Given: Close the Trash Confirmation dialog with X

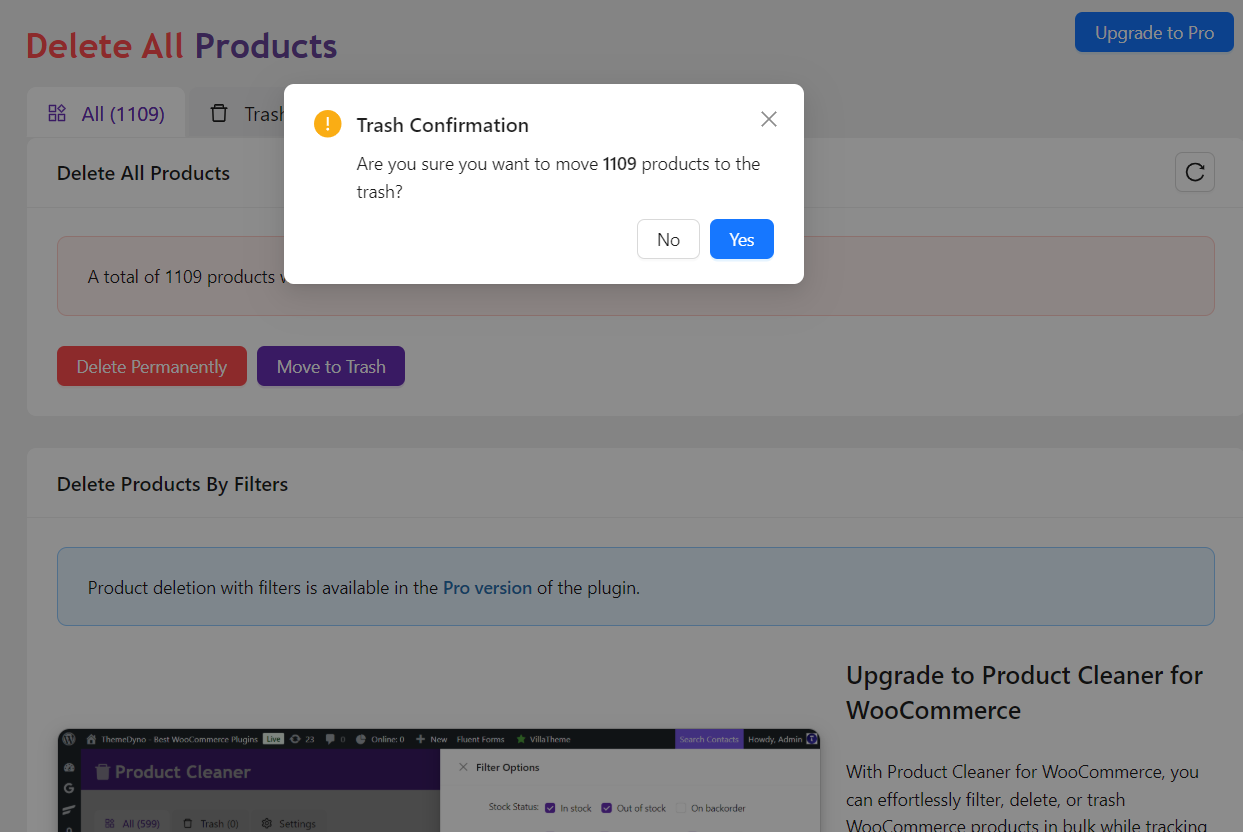Looking at the screenshot, I should pyautogui.click(x=768, y=119).
